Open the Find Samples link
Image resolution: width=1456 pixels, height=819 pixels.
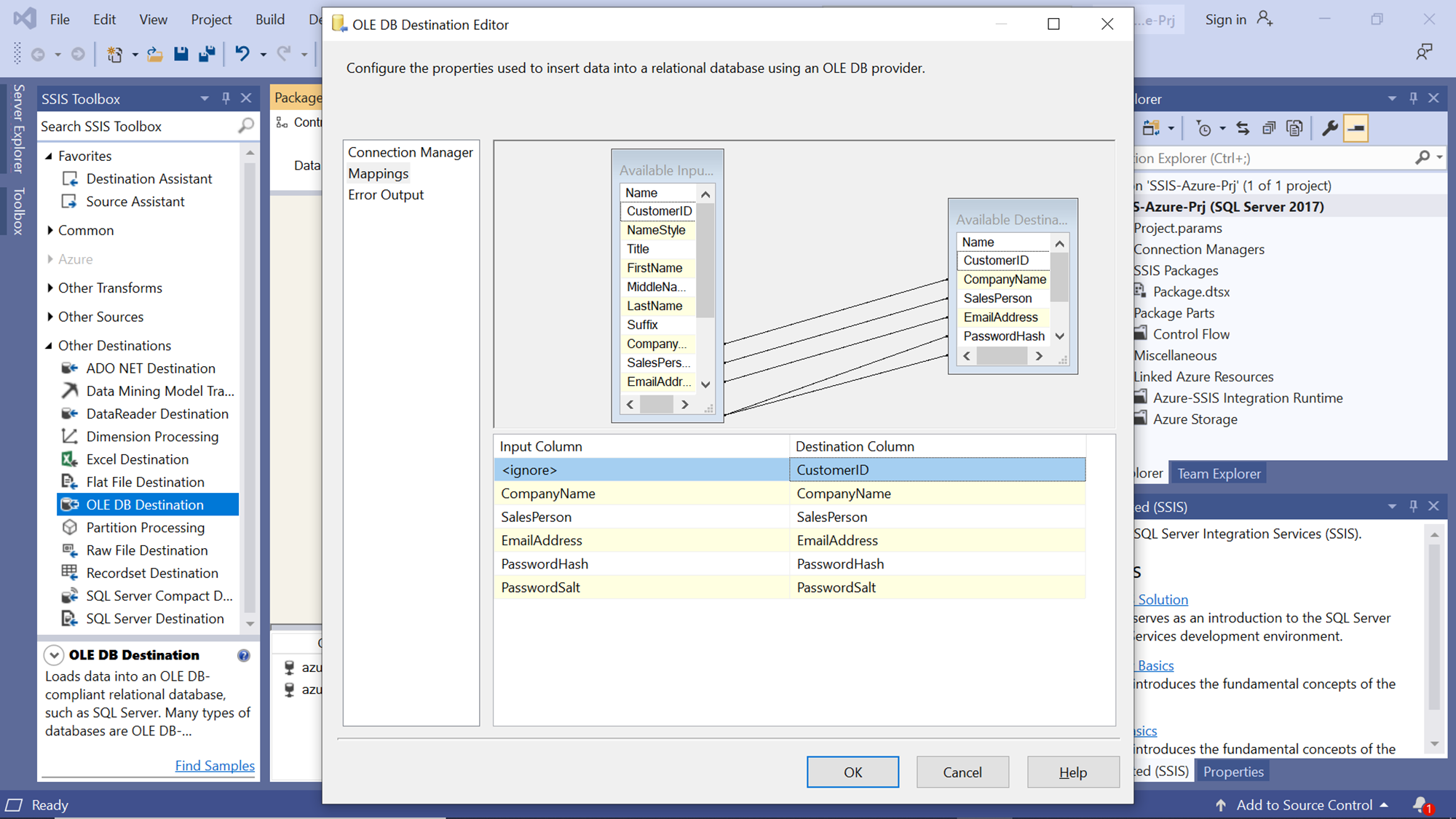214,766
